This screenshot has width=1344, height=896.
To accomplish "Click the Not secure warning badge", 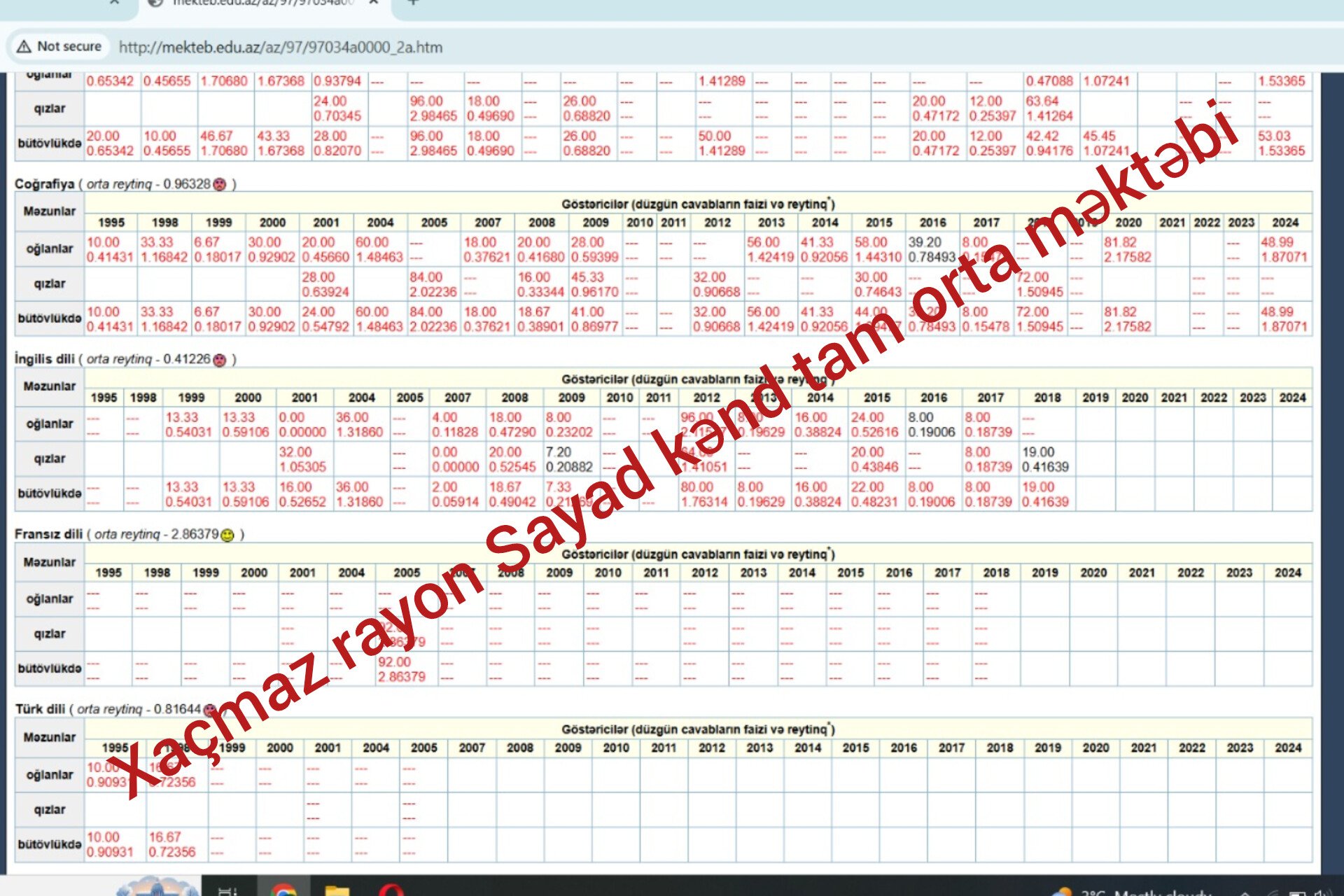I will (x=60, y=47).
